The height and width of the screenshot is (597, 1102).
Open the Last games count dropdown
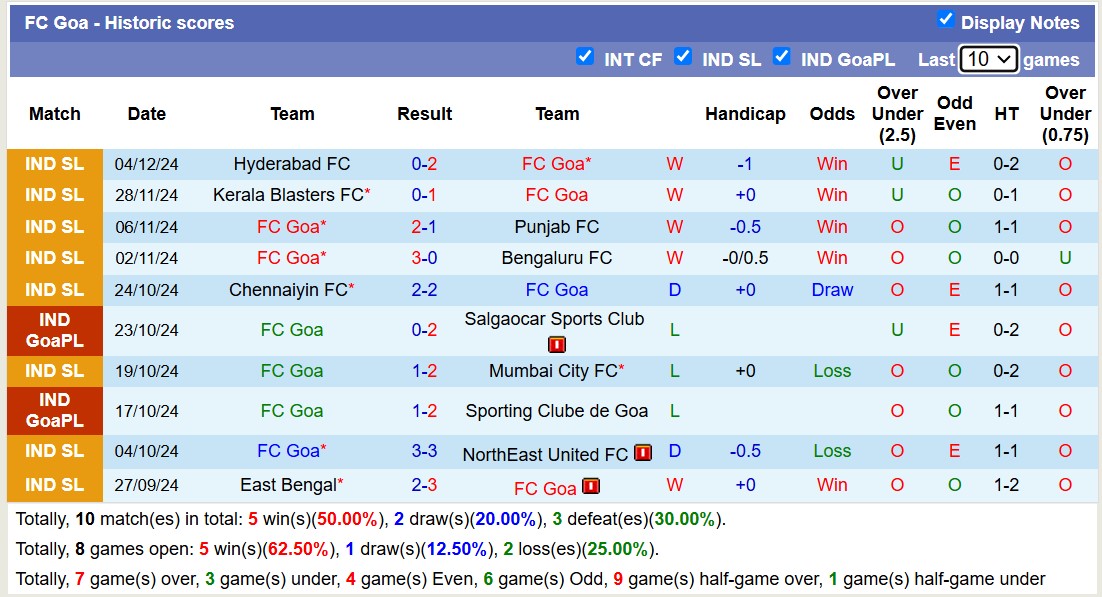[x=988, y=59]
